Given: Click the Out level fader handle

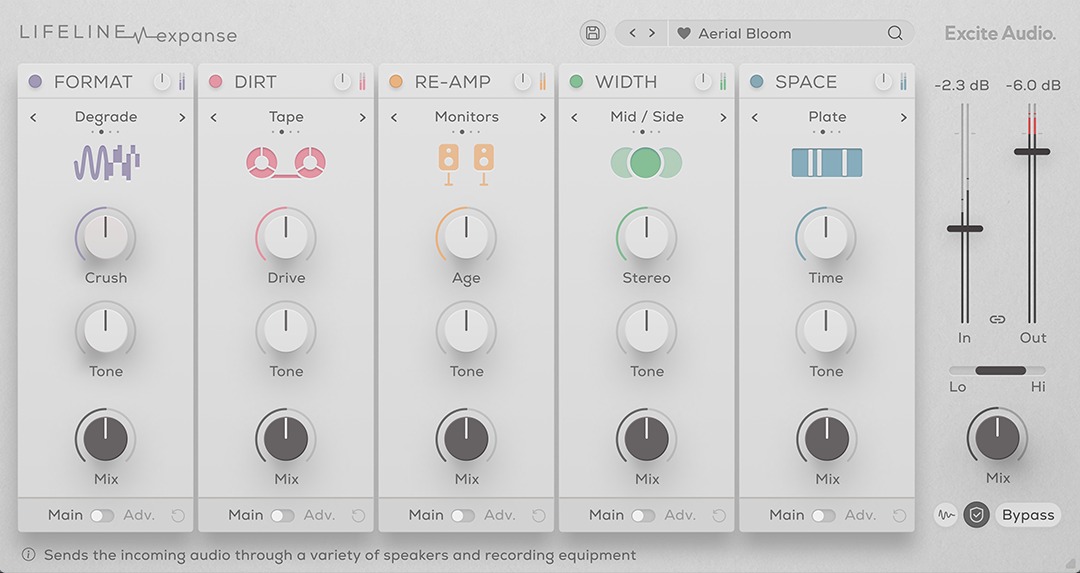Looking at the screenshot, I should tap(1032, 152).
